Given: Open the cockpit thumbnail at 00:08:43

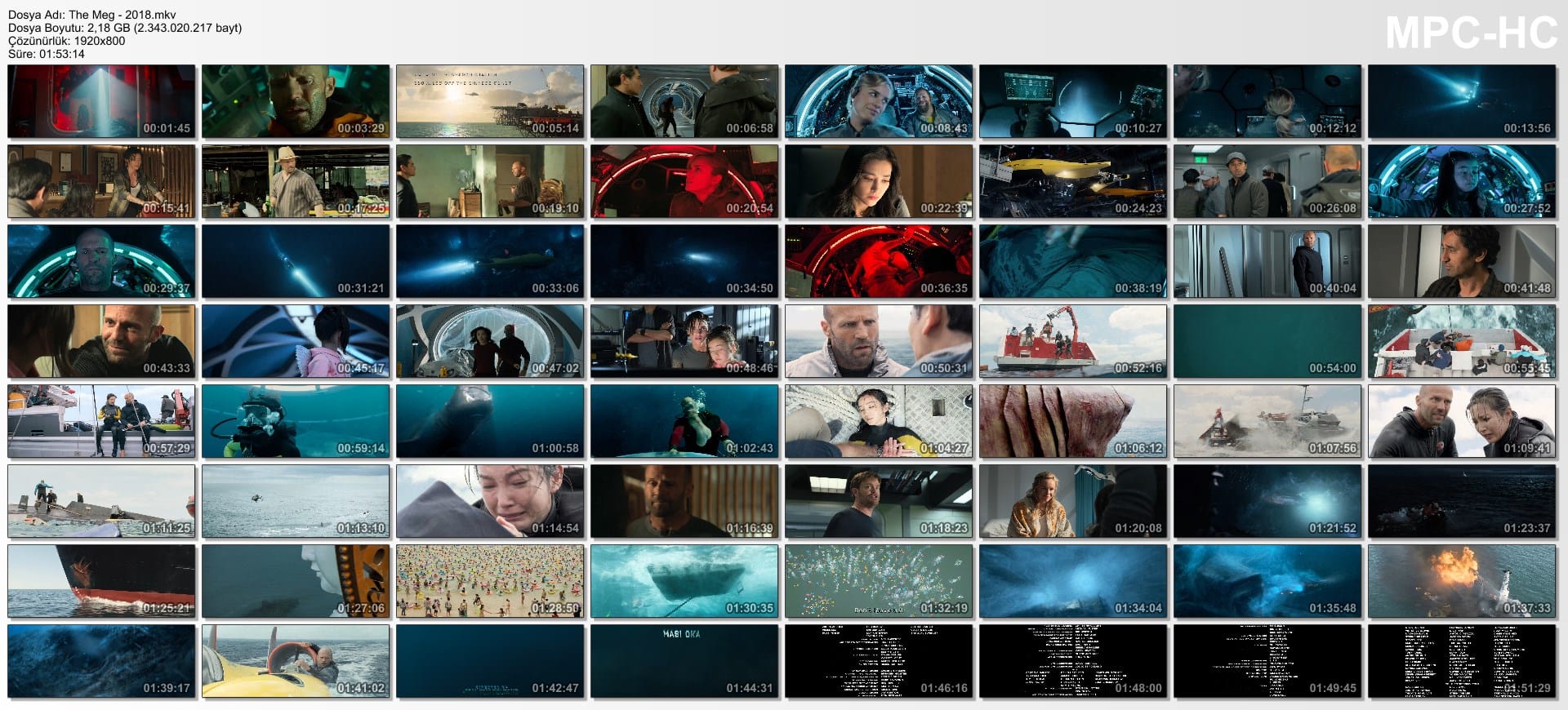Looking at the screenshot, I should (879, 101).
